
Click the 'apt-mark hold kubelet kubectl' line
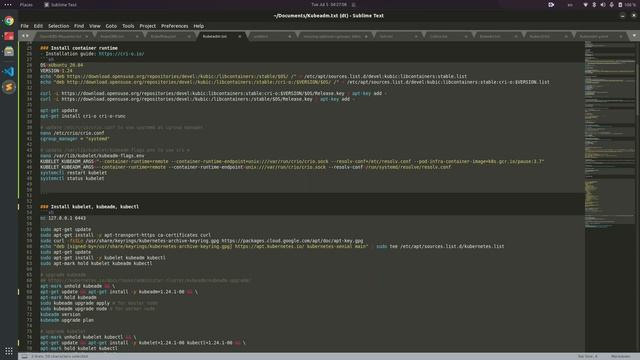79,348
